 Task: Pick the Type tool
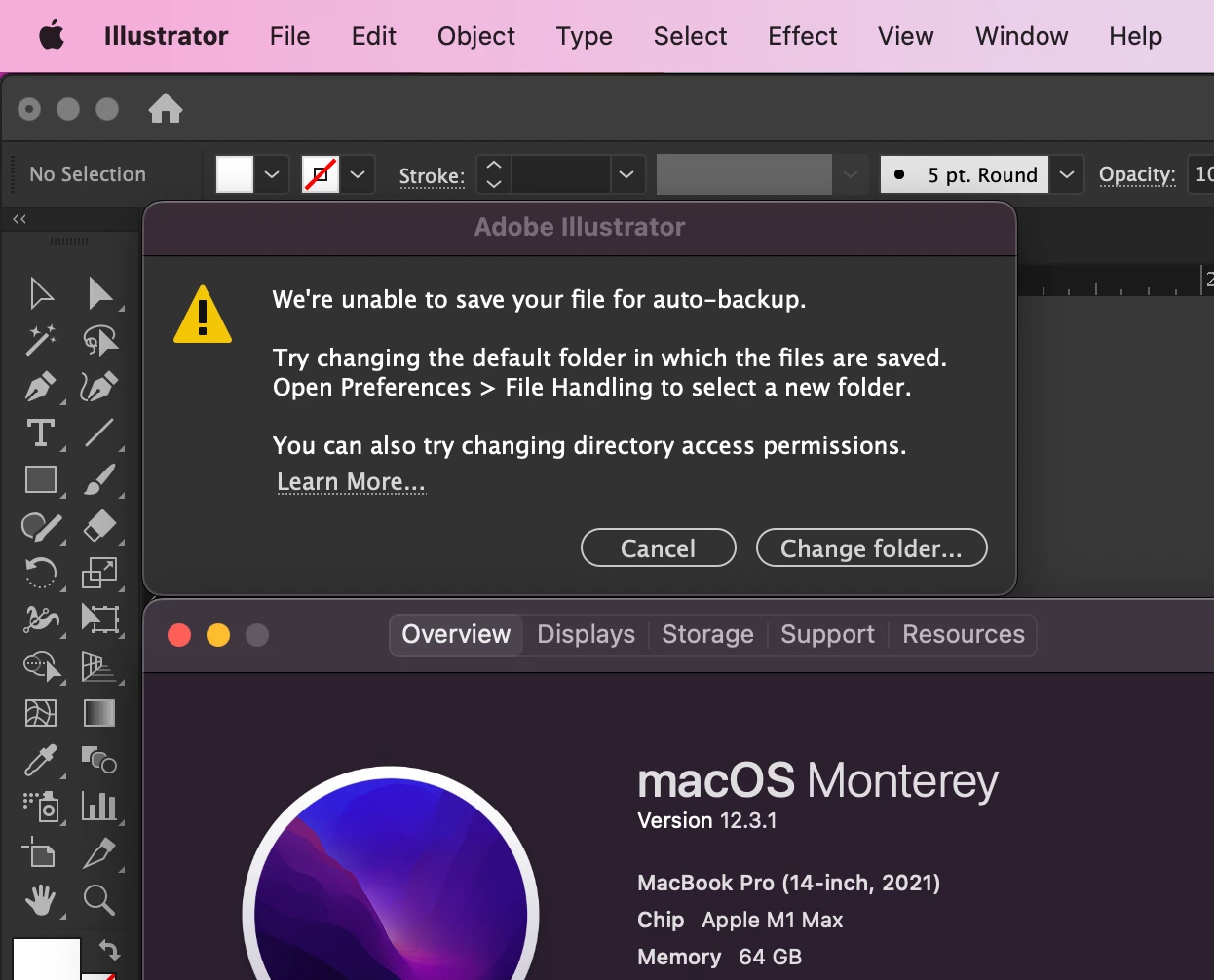41,433
